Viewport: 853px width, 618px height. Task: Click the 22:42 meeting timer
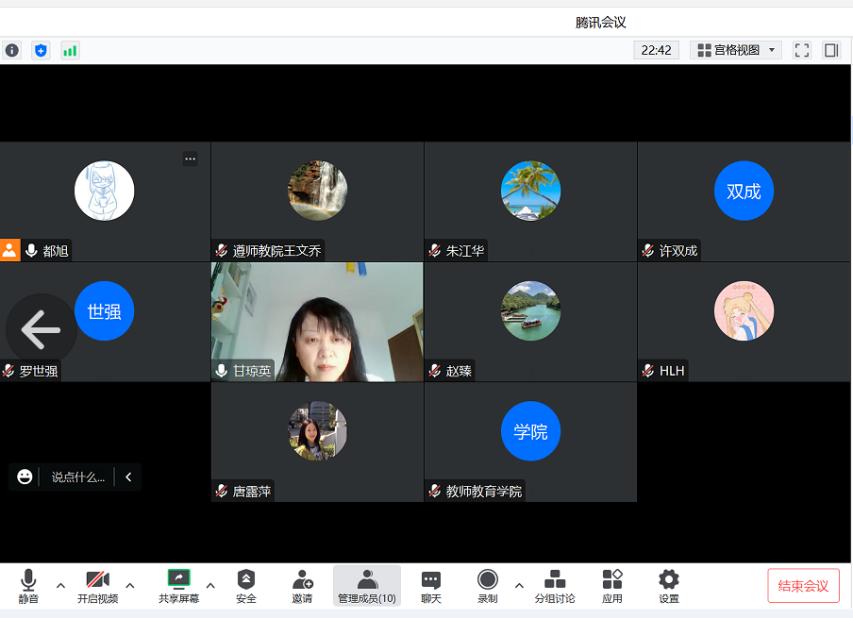coord(656,50)
